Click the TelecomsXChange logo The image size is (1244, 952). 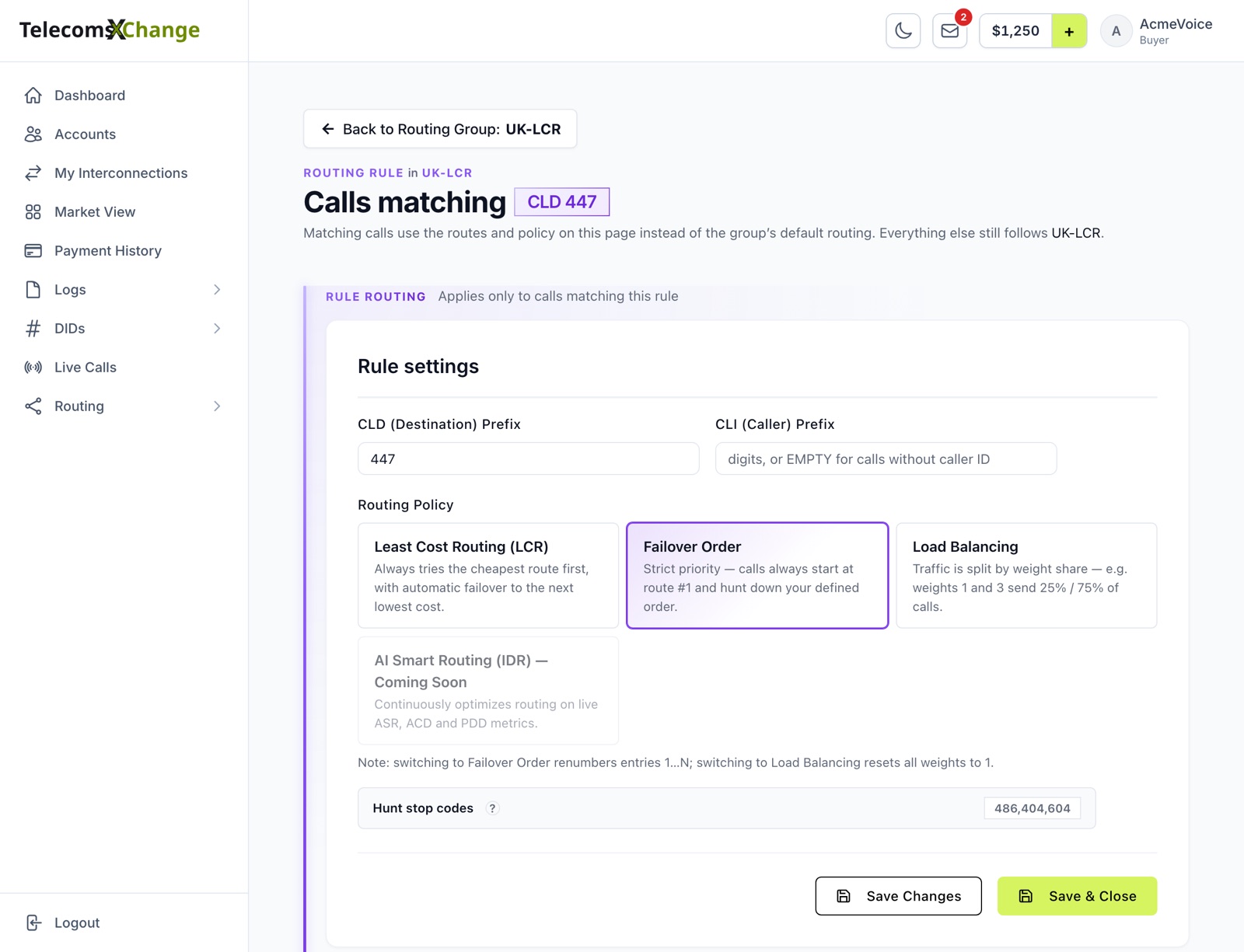[110, 30]
